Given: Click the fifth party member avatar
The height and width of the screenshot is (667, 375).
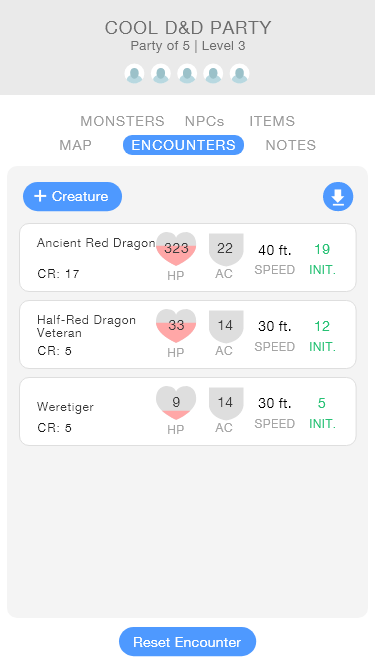Looking at the screenshot, I should (240, 74).
